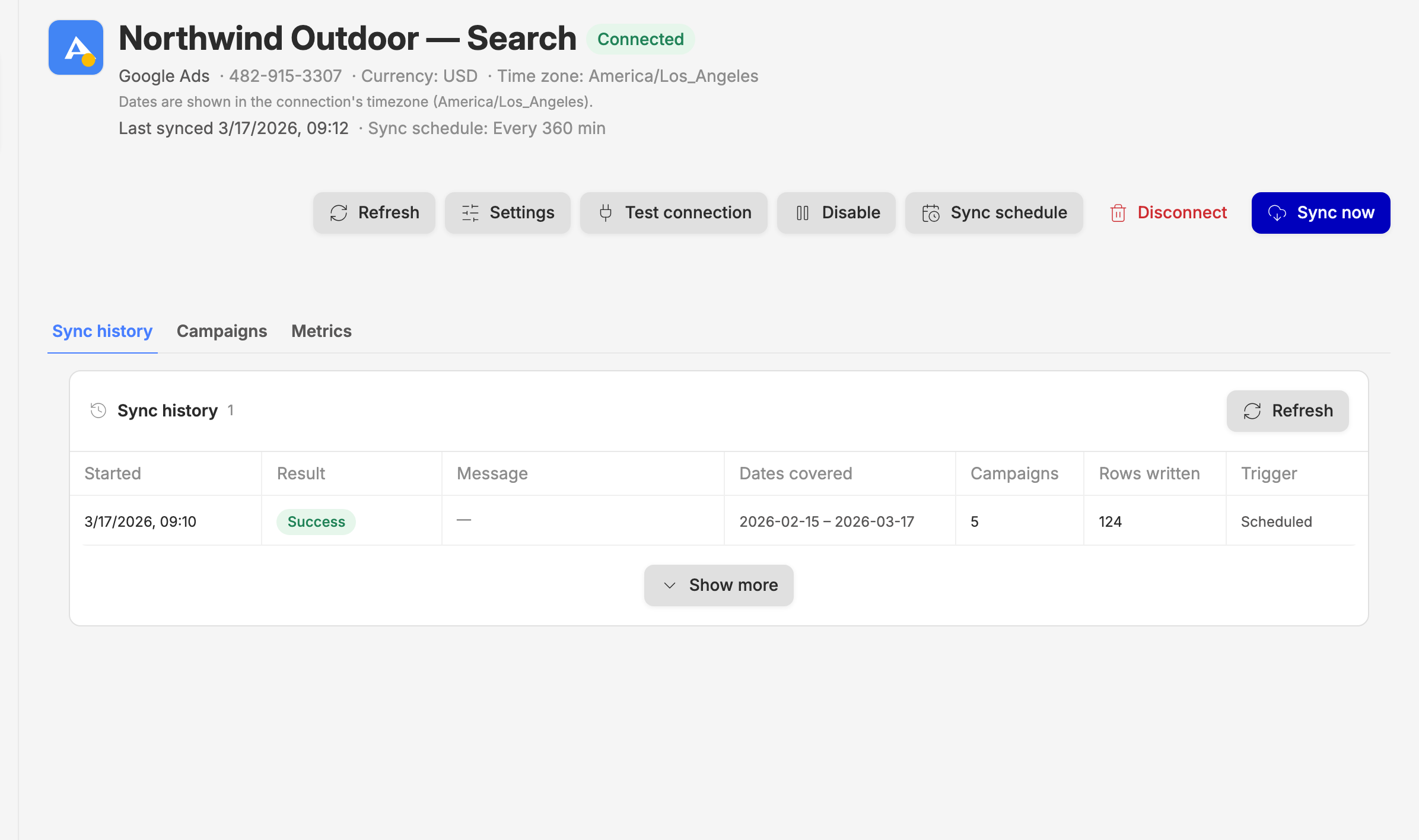Click Last synced 3/17/2026, 09:12 text
This screenshot has width=1419, height=840.
point(234,128)
